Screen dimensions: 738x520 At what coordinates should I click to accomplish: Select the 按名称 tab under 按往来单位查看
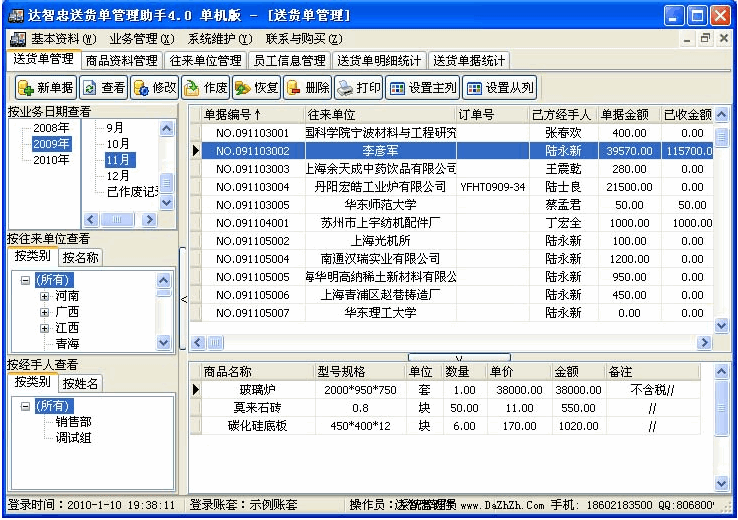80,257
